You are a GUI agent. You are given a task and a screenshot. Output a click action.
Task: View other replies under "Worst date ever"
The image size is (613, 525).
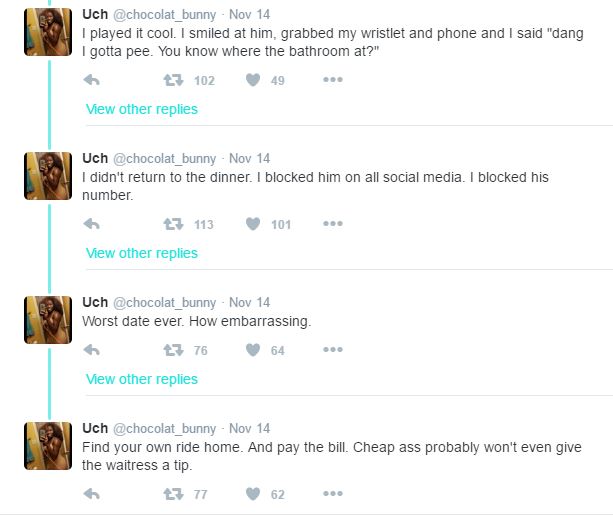[142, 379]
